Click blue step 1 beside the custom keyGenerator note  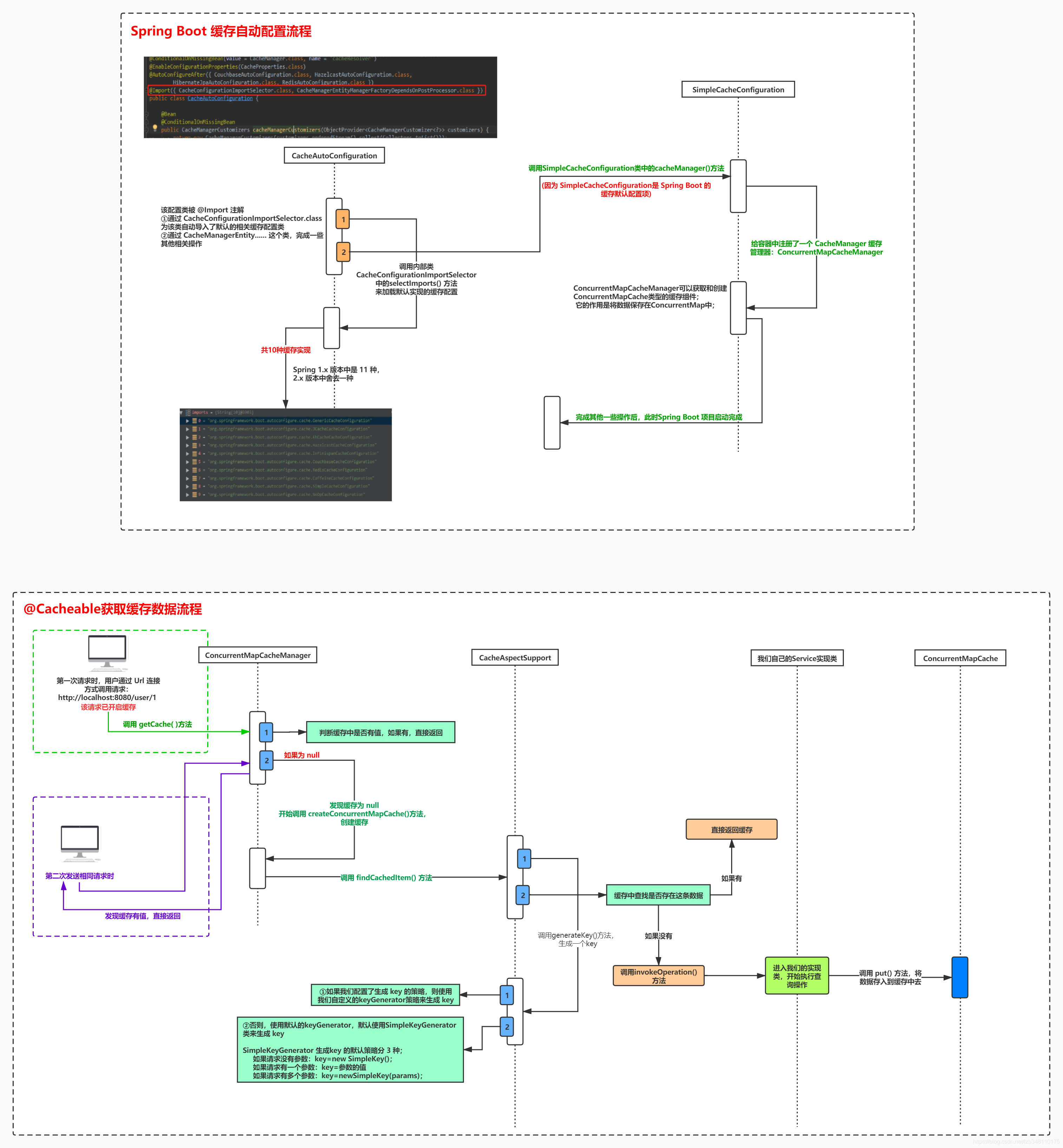point(507,995)
